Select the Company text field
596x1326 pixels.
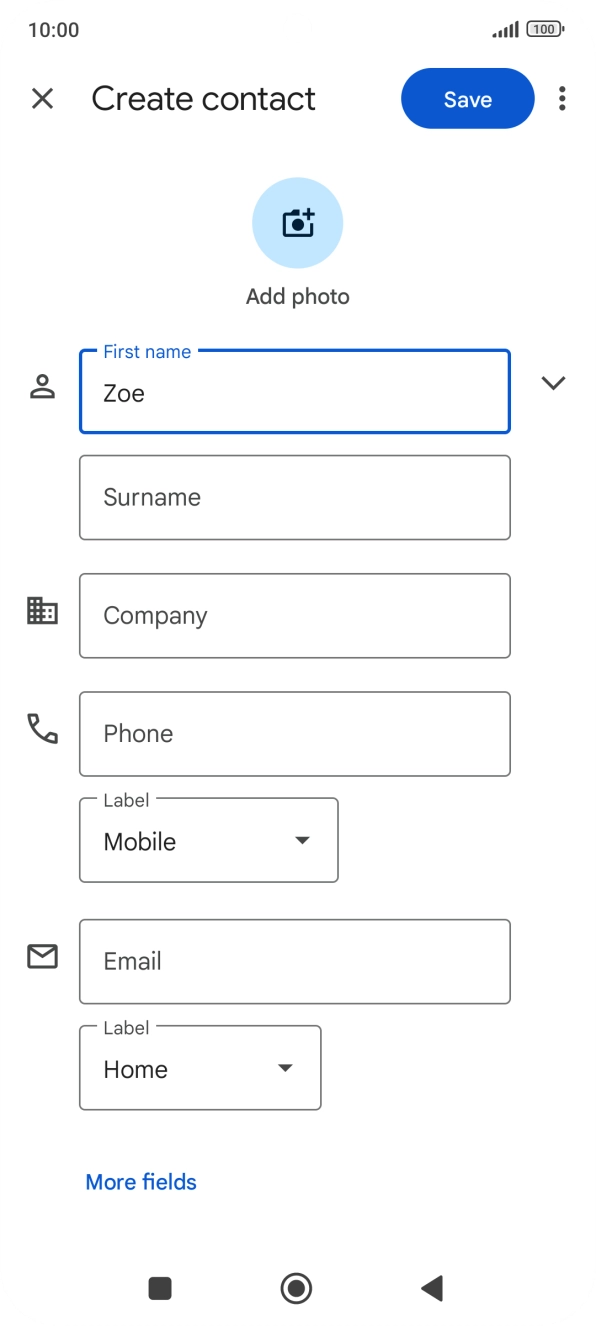pyautogui.click(x=294, y=615)
